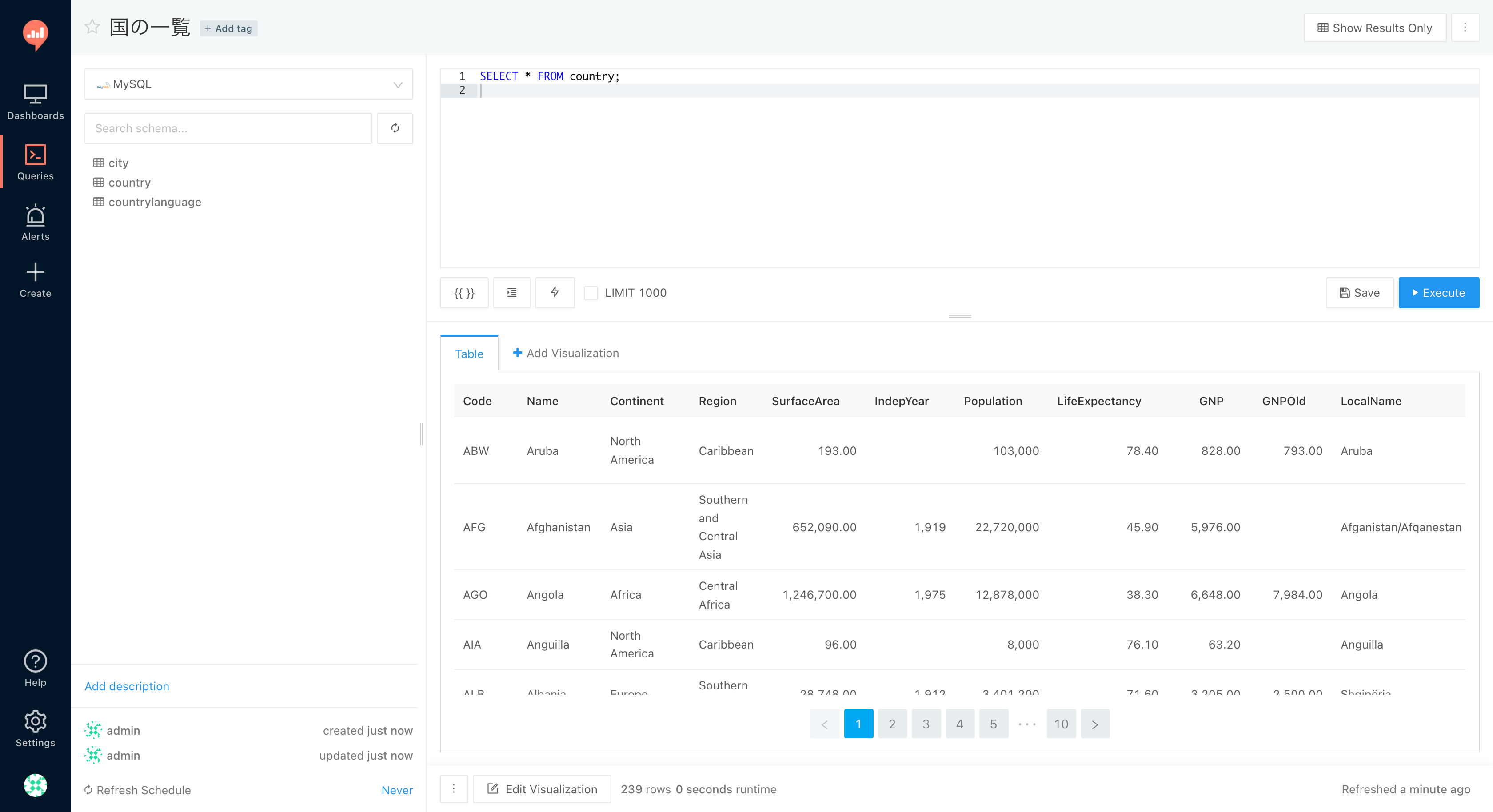Click the user profile avatar in sidebar

click(x=36, y=785)
